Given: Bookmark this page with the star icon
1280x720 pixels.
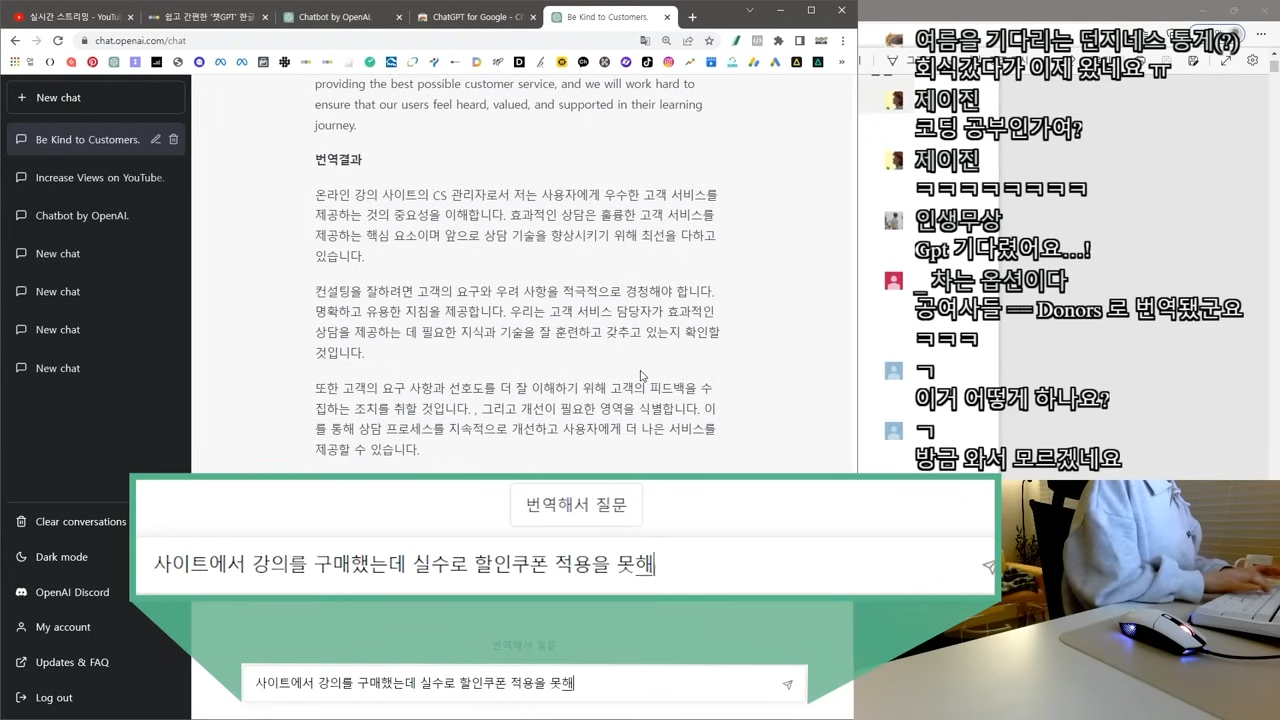Looking at the screenshot, I should click(x=710, y=41).
